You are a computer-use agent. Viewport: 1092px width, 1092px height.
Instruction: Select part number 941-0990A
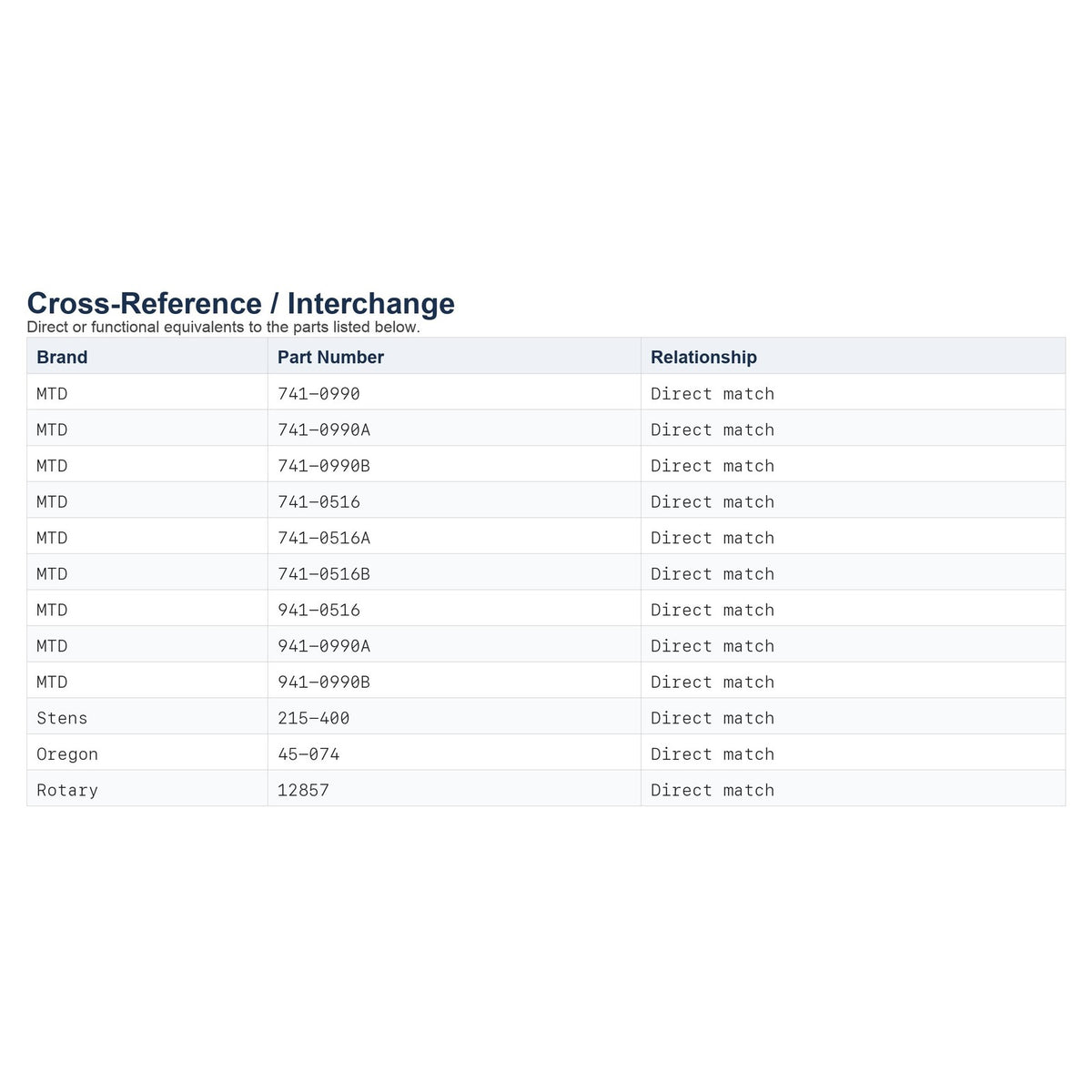coord(324,646)
